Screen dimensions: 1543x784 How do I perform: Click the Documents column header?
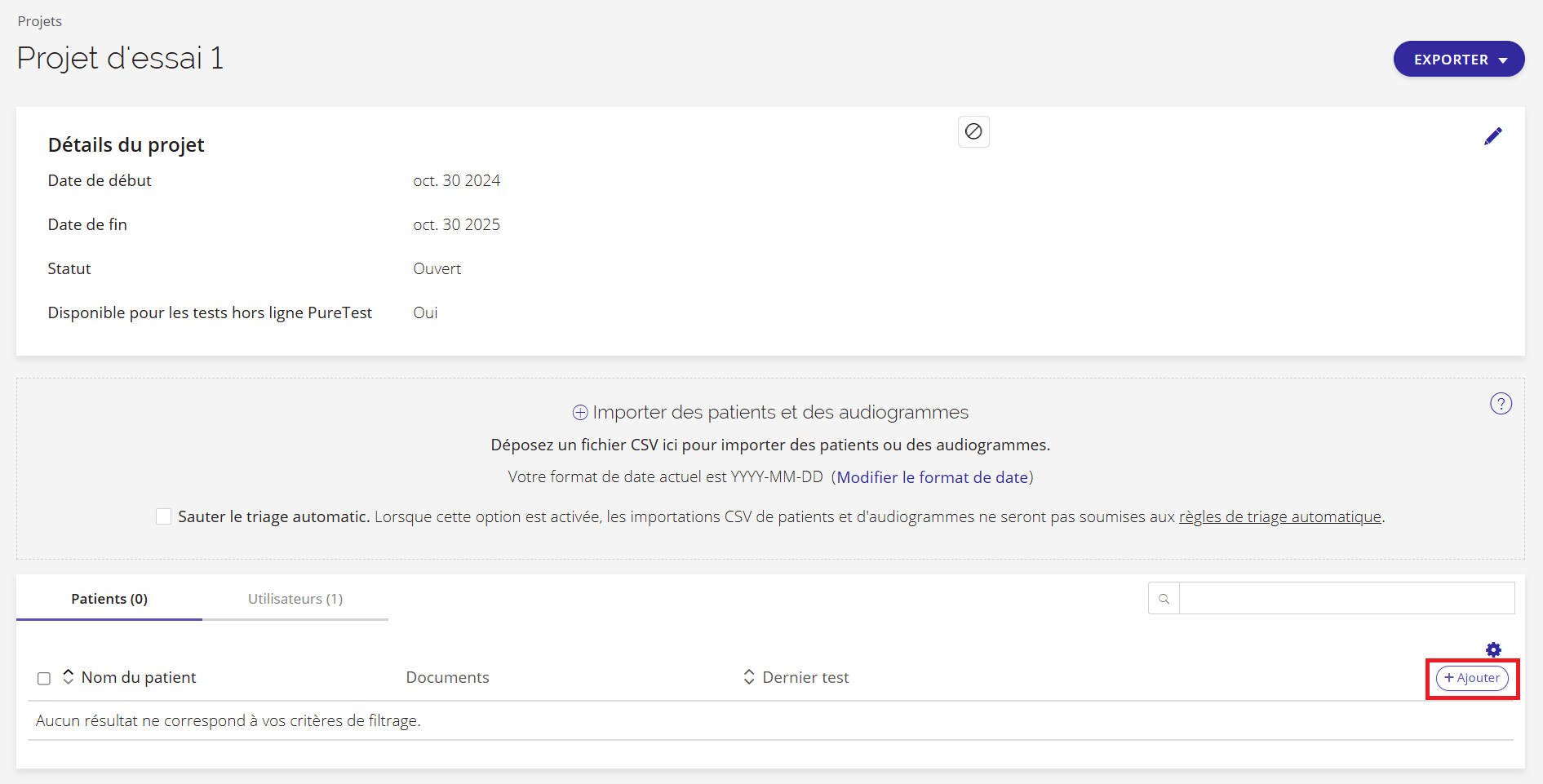447,677
